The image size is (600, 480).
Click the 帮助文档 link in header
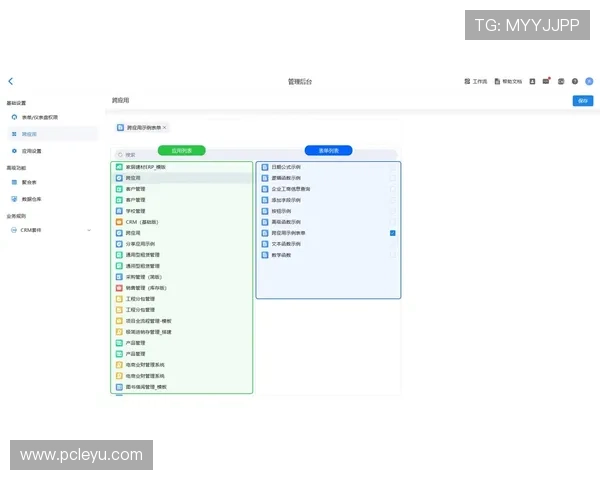[x=508, y=81]
